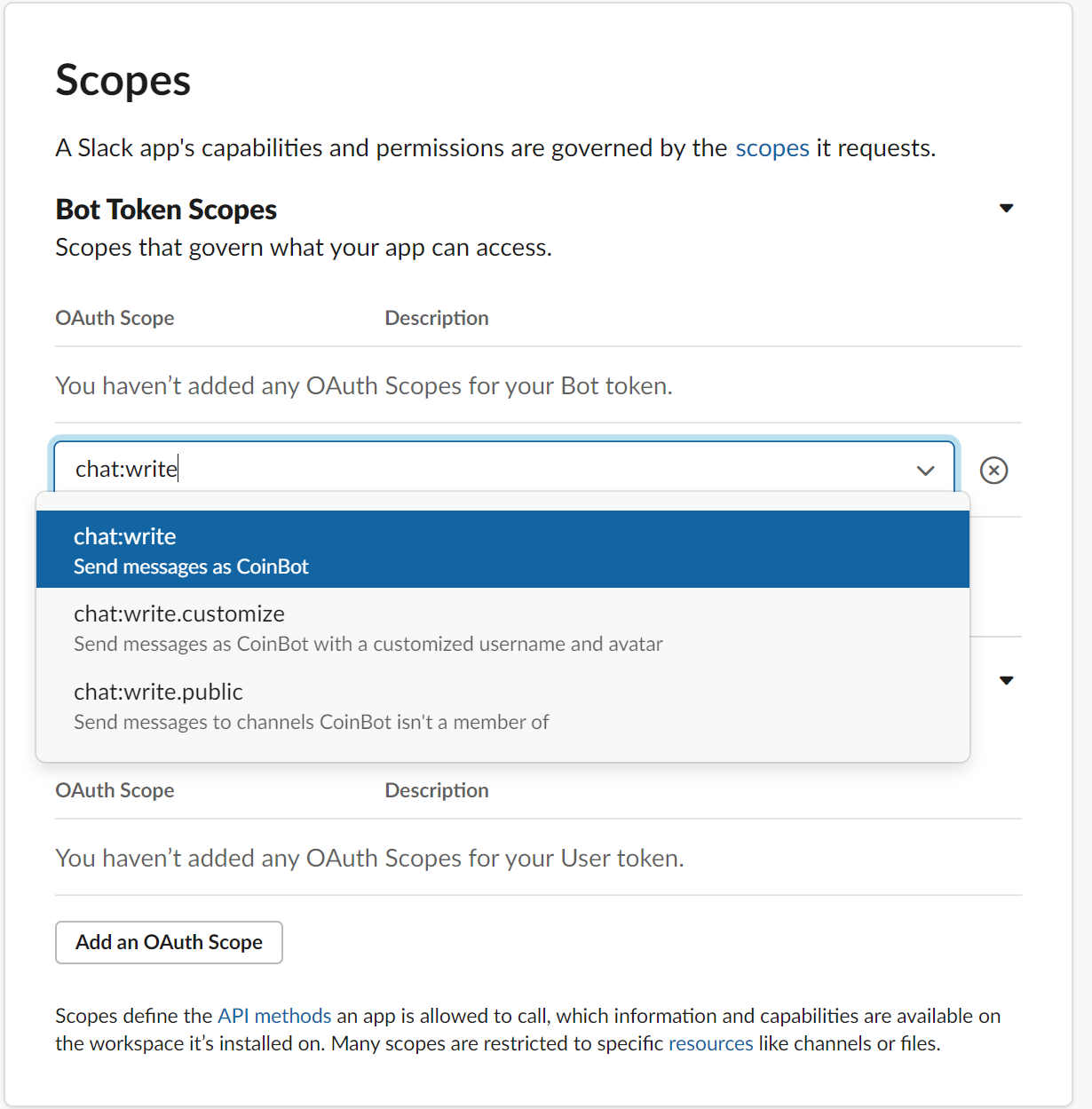Open the scopes link in the intro

point(772,147)
